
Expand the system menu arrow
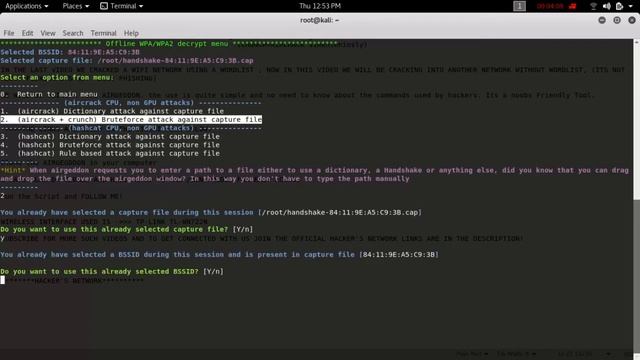pyautogui.click(x=632, y=6)
